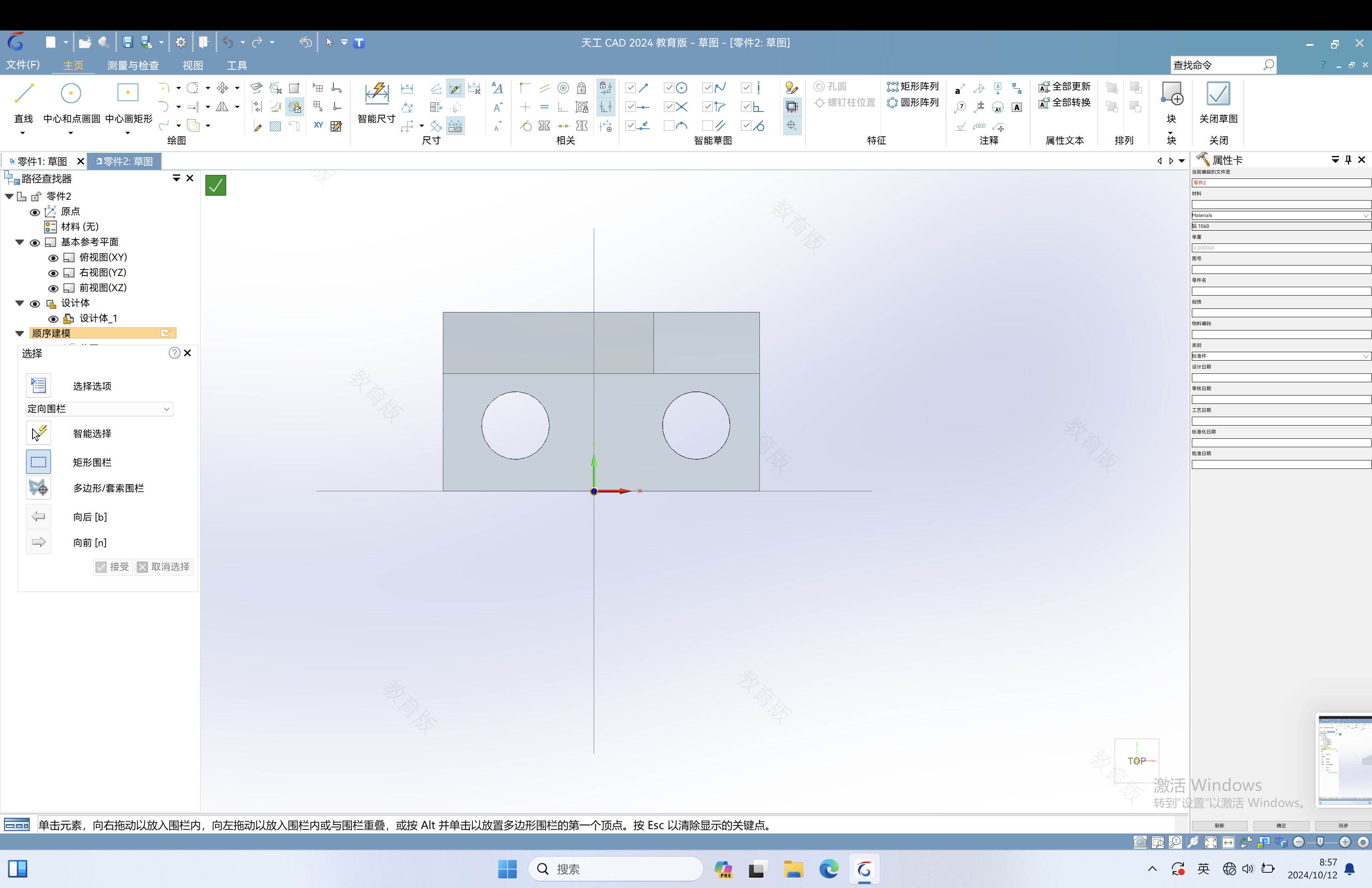Open the 路径查找器 panel options arrow
The image size is (1372, 888).
[177, 178]
